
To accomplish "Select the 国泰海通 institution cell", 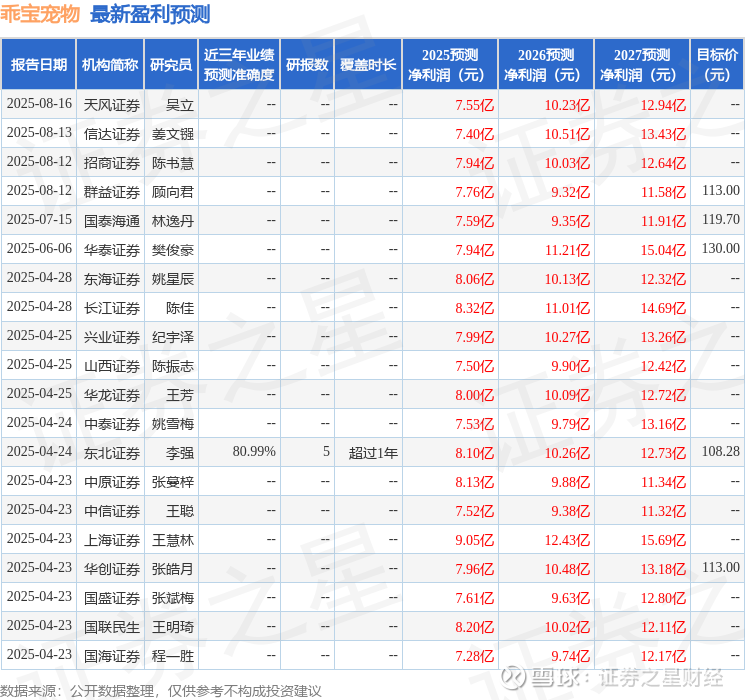I will [x=112, y=221].
